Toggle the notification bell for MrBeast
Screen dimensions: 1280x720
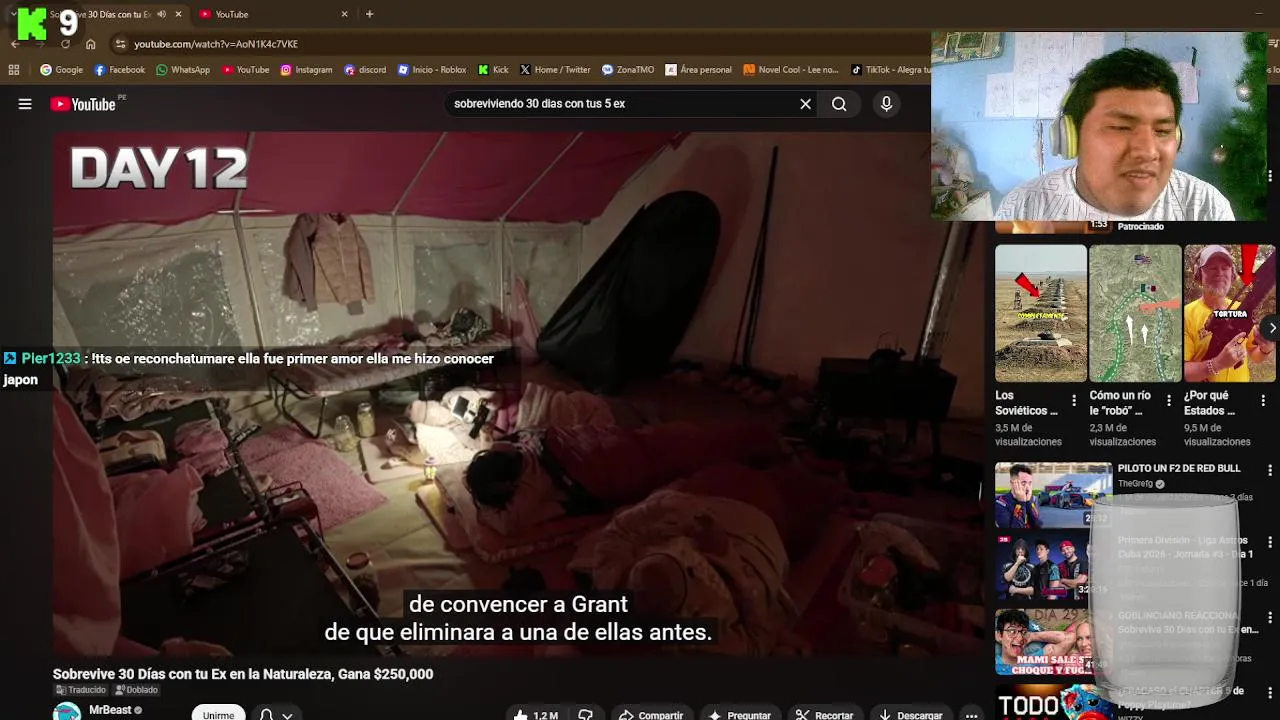coord(266,715)
